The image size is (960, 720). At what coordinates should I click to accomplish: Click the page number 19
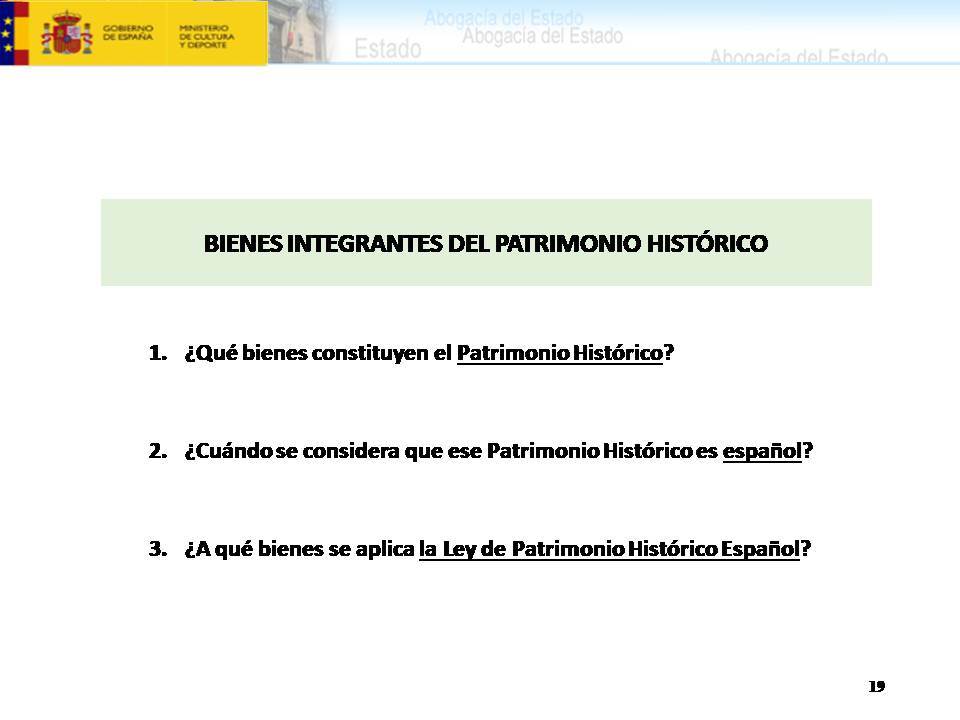click(877, 686)
